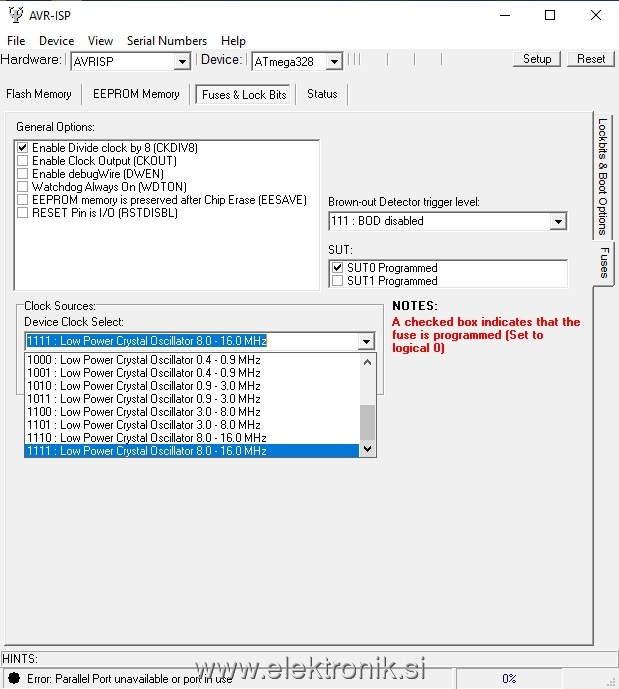This screenshot has height=689, width=619.
Task: Open the Lockbits & Boot Options side tab
Action: (603, 177)
